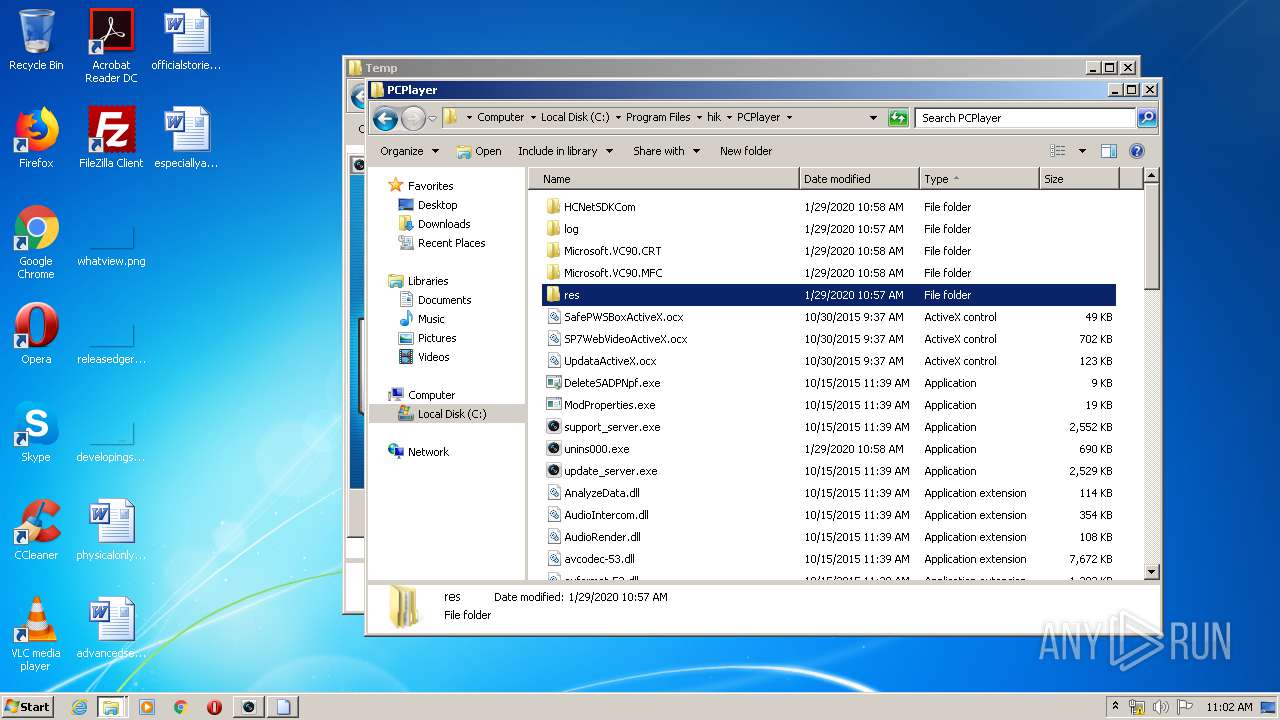Screen dimensions: 1280x720
Task: Select whatview.png desktop file
Action: click(111, 246)
